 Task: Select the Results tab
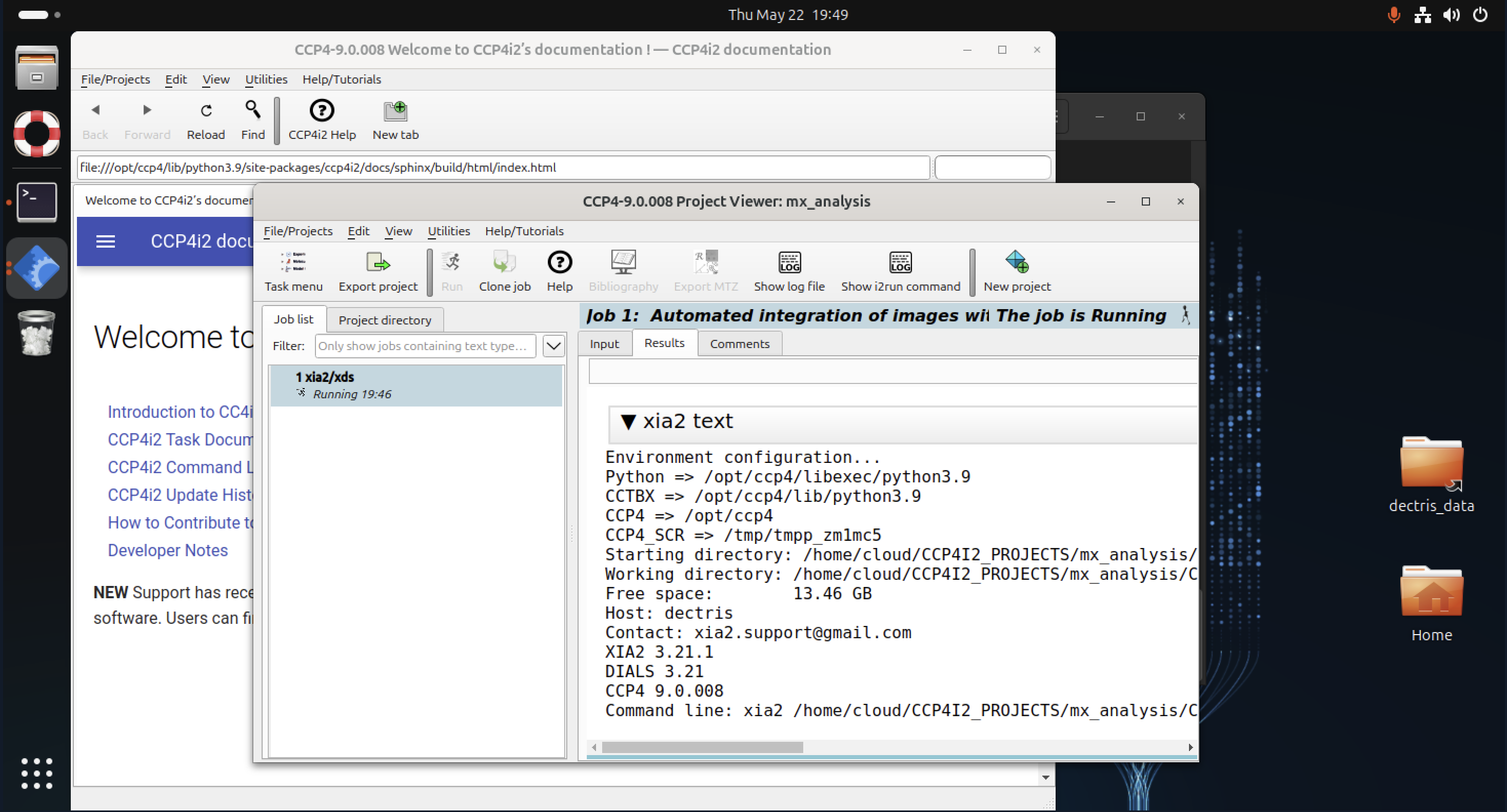click(x=664, y=343)
